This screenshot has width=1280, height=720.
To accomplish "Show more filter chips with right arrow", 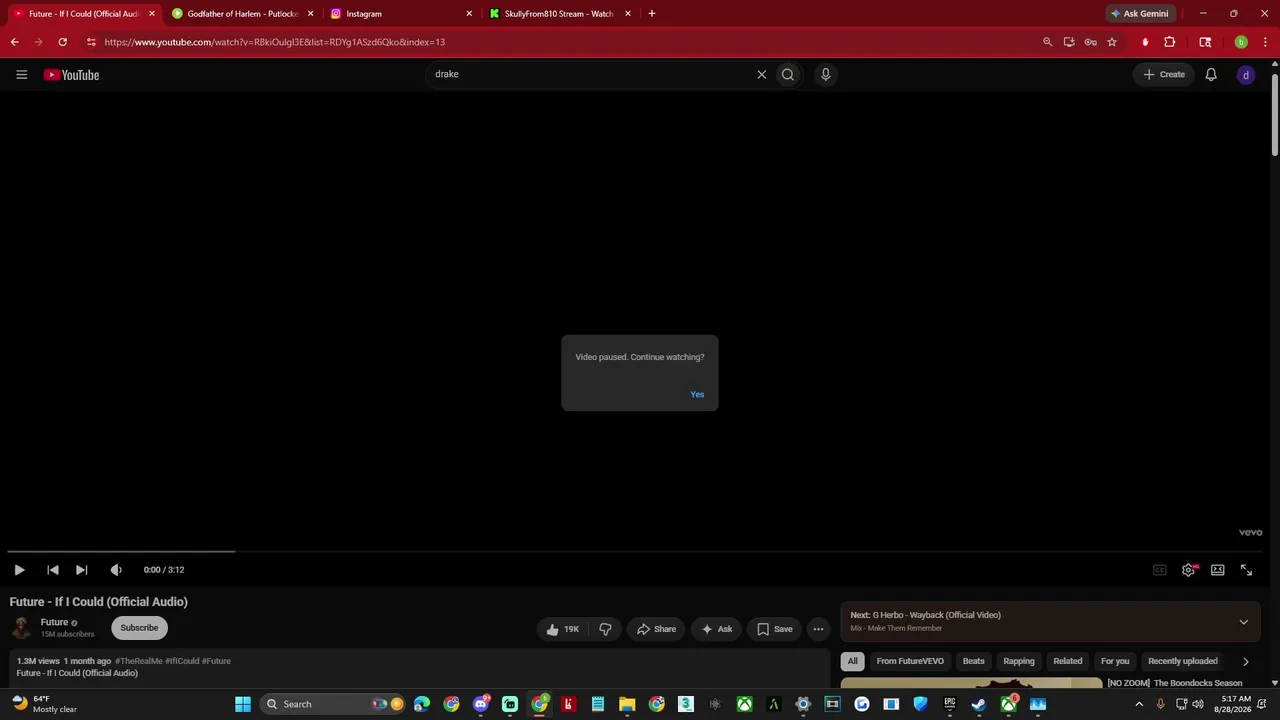I will pos(1245,661).
